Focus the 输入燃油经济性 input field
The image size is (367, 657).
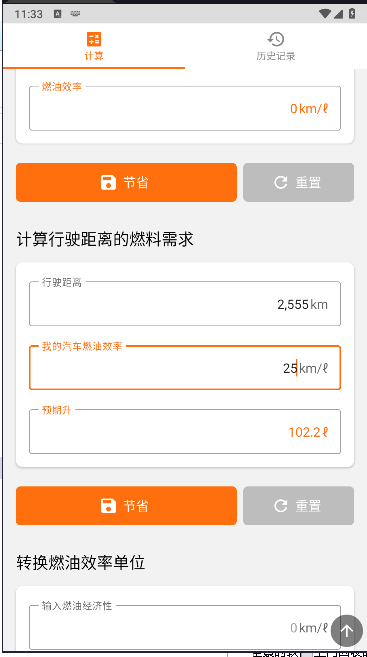[x=185, y=627]
